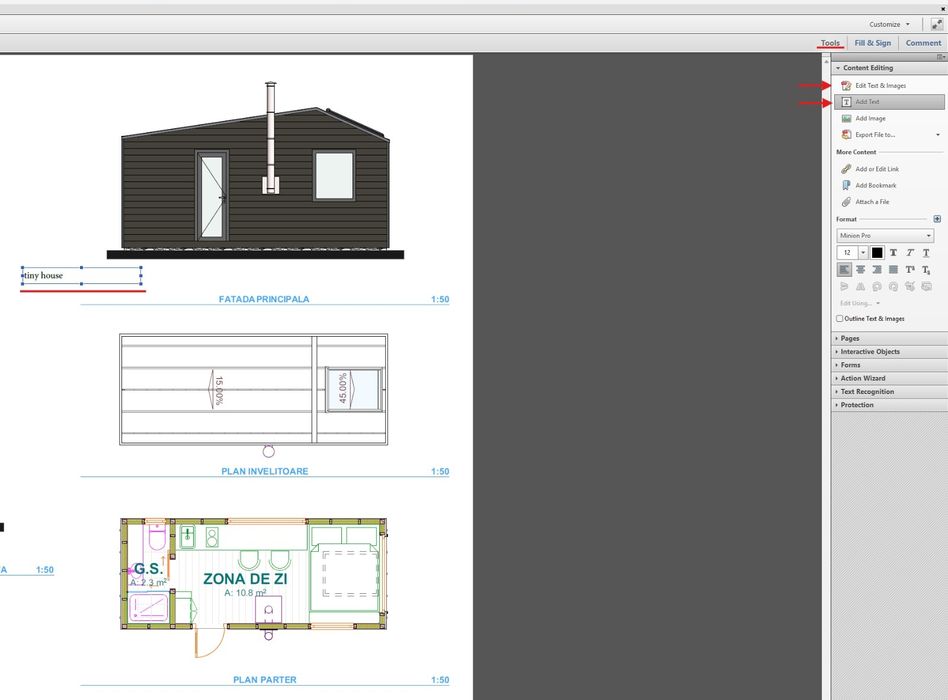Click the font size input field
Screen dimensions: 948x700
click(847, 253)
